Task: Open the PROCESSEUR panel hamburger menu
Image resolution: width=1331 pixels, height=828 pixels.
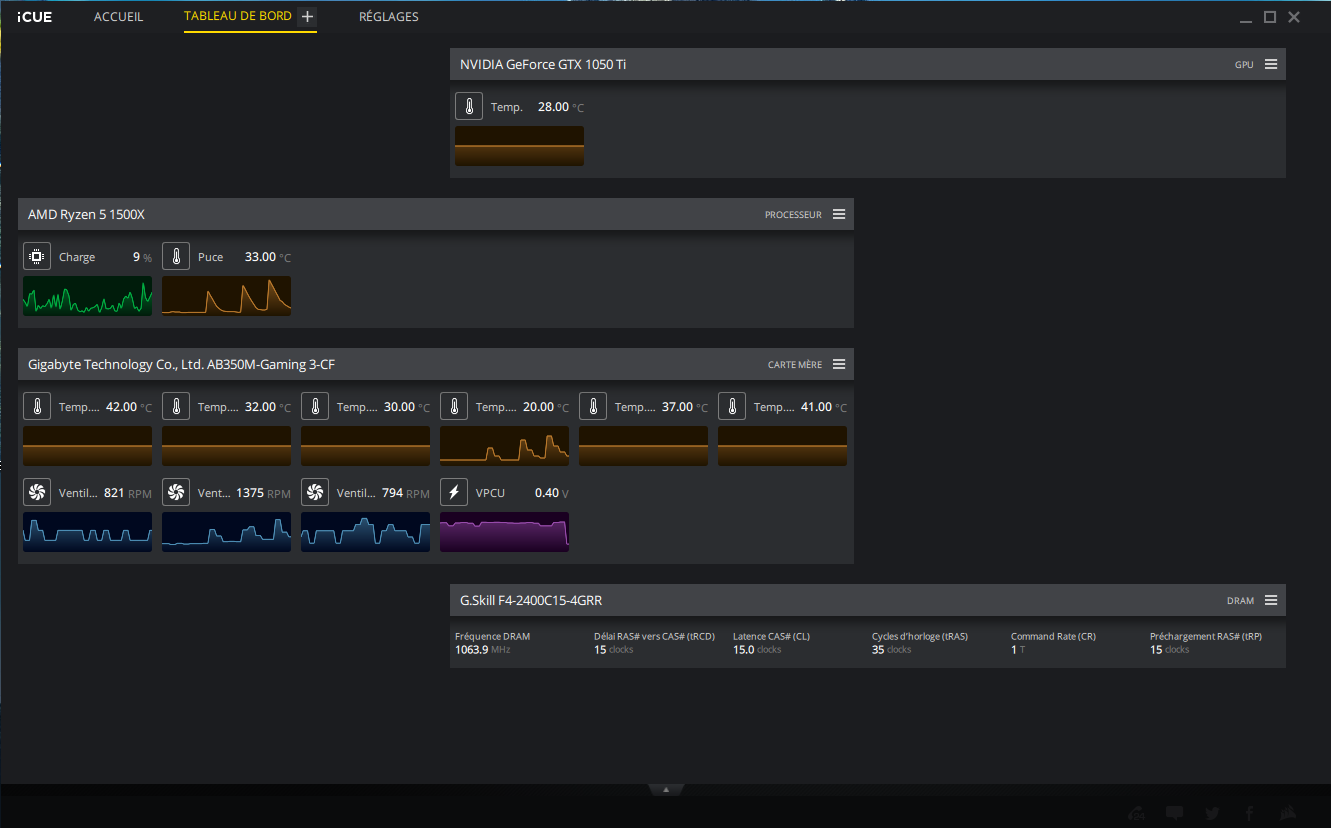Action: (x=839, y=214)
